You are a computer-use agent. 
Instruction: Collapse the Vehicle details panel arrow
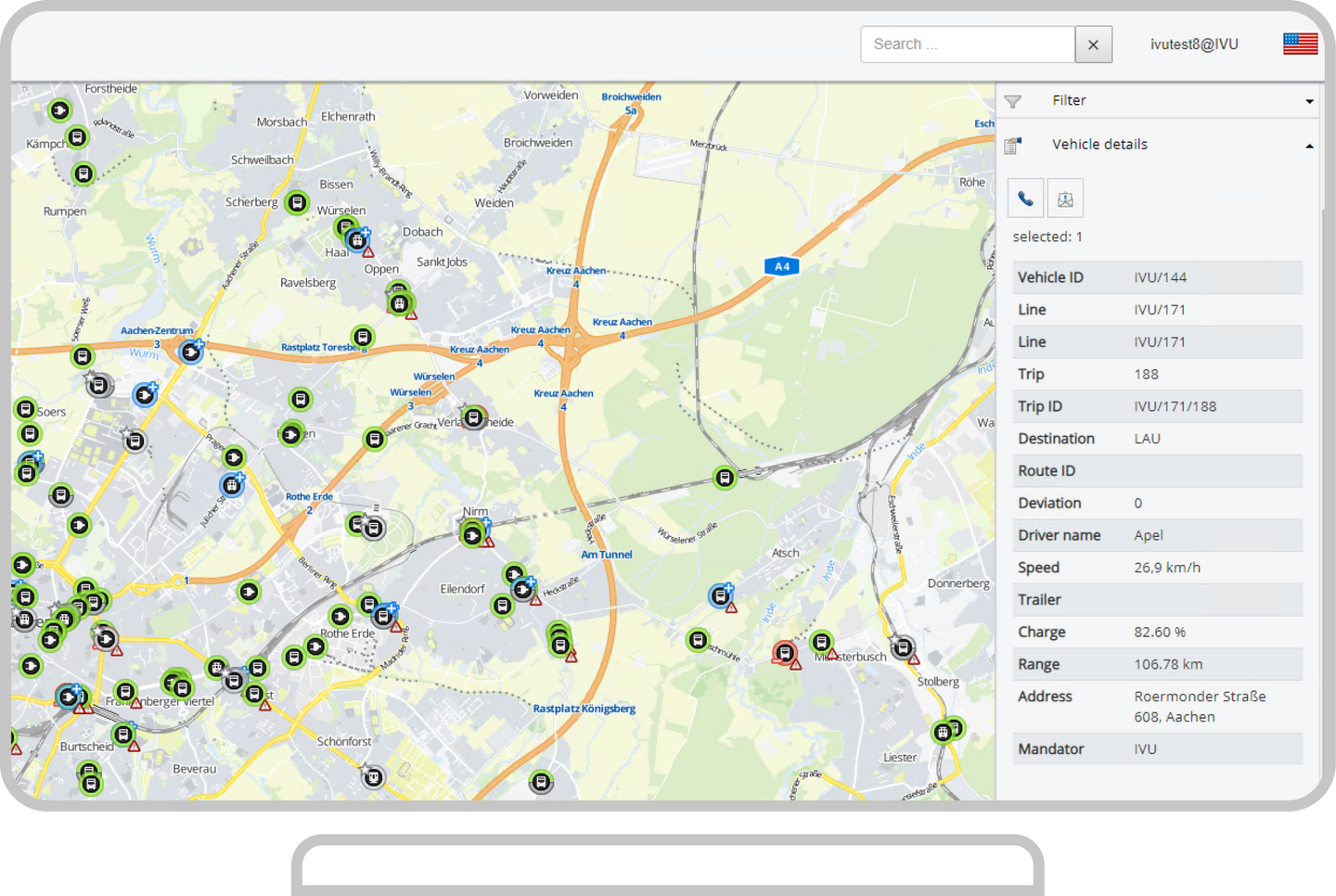coord(1309,146)
